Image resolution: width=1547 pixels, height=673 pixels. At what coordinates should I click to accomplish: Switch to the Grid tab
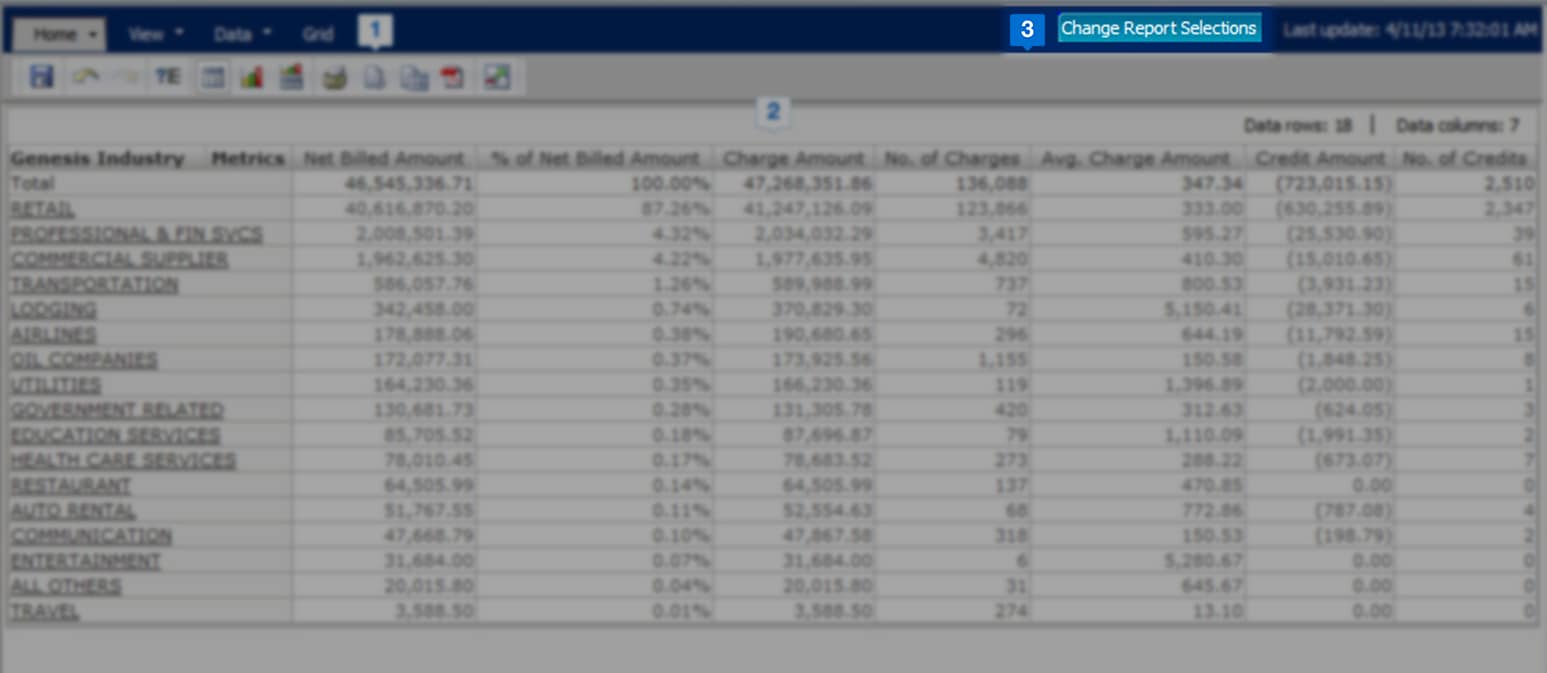tap(318, 33)
